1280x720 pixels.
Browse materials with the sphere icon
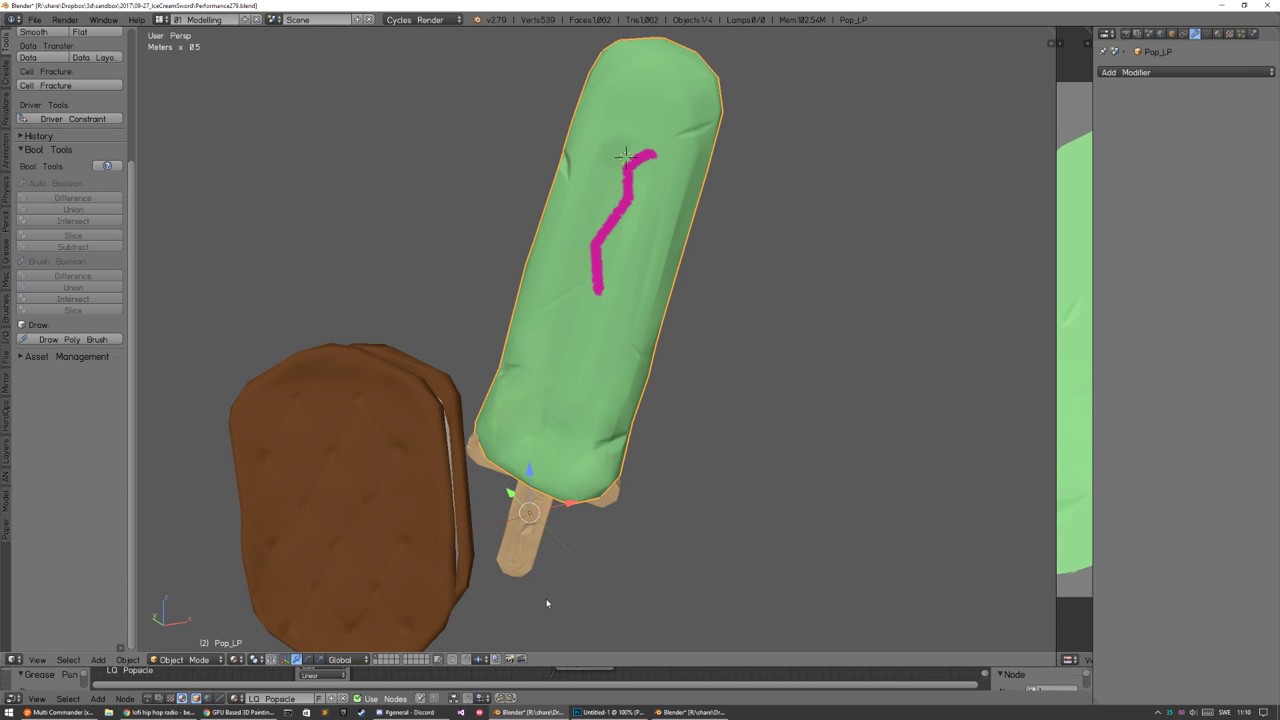pyautogui.click(x=237, y=698)
